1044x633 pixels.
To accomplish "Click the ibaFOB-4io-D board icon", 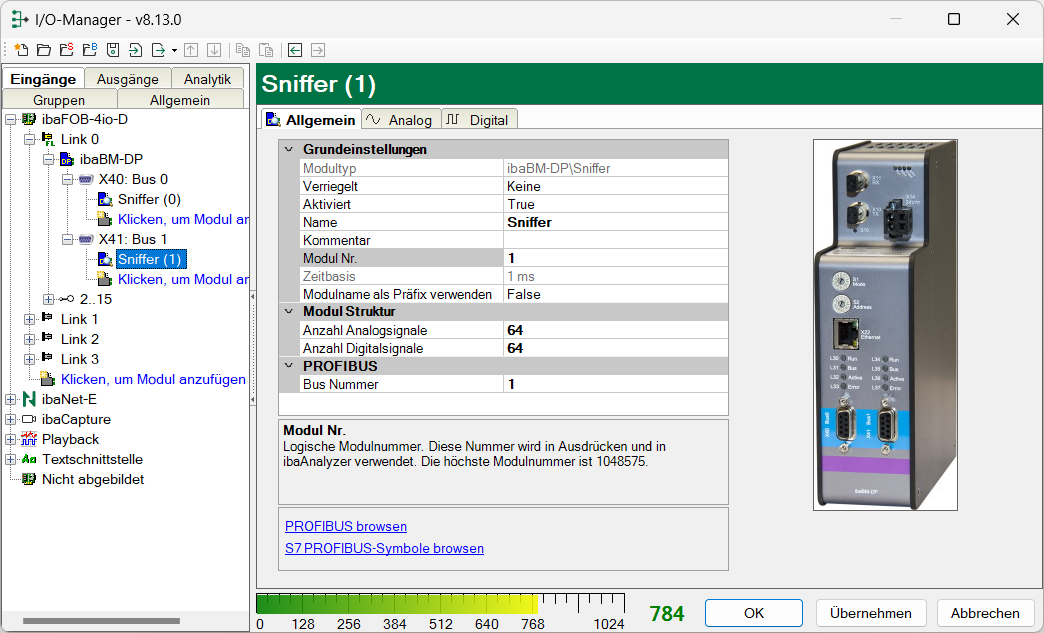I will [29, 119].
